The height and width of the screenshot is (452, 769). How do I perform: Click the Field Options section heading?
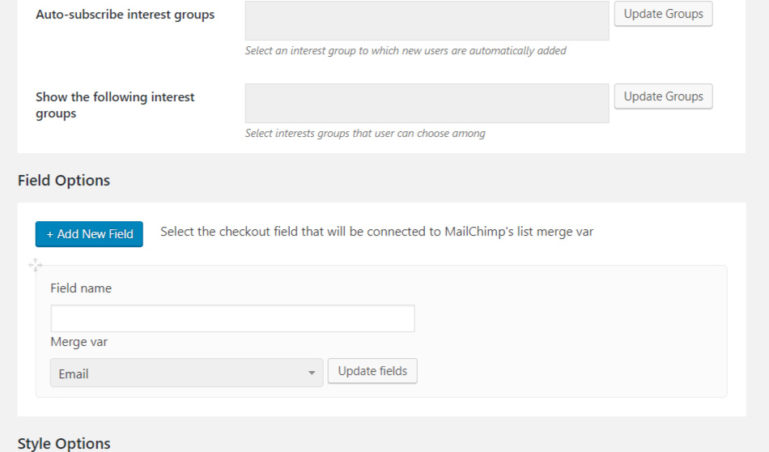(63, 181)
